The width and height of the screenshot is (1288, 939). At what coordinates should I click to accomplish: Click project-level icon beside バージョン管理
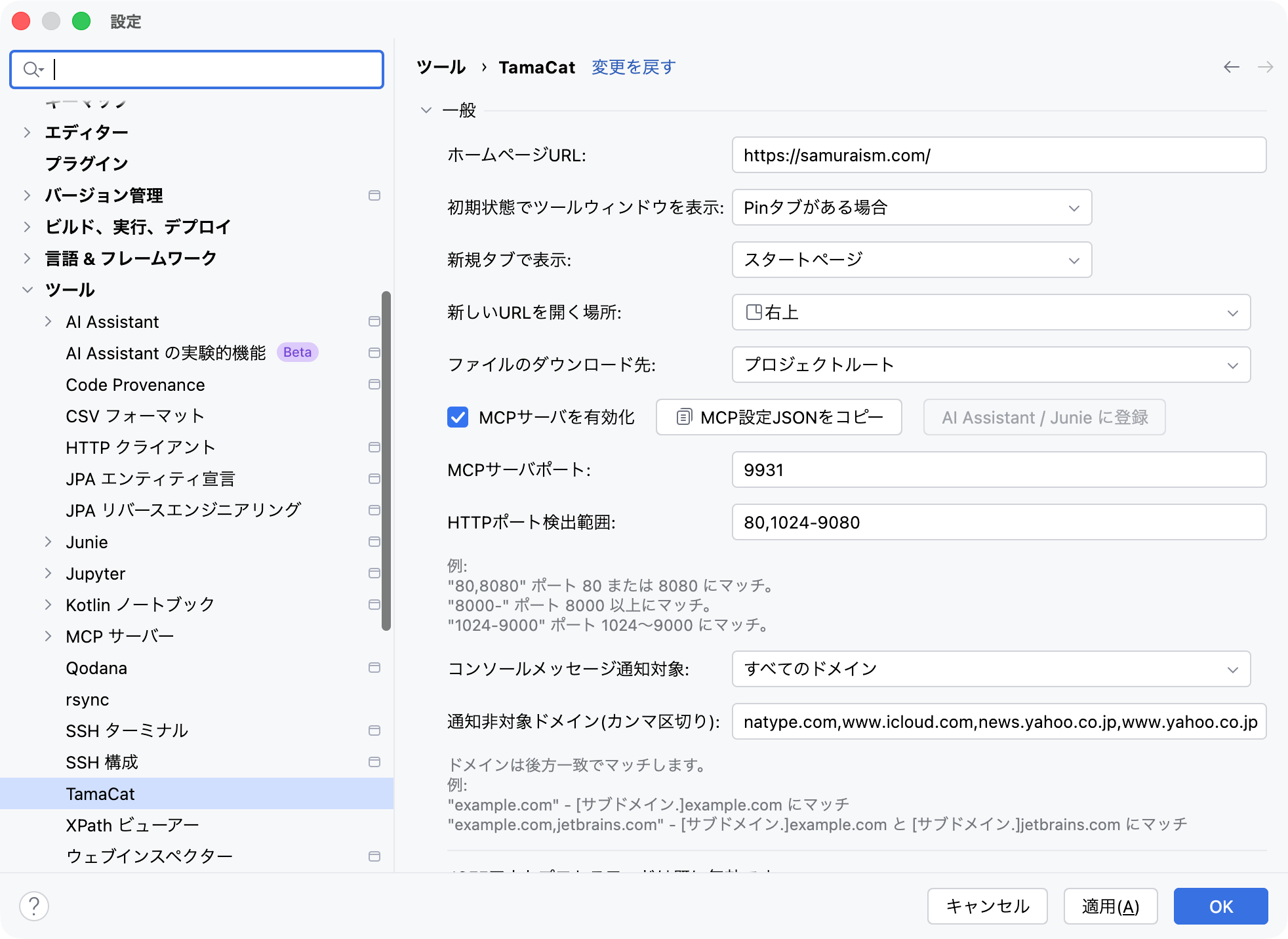pos(374,195)
